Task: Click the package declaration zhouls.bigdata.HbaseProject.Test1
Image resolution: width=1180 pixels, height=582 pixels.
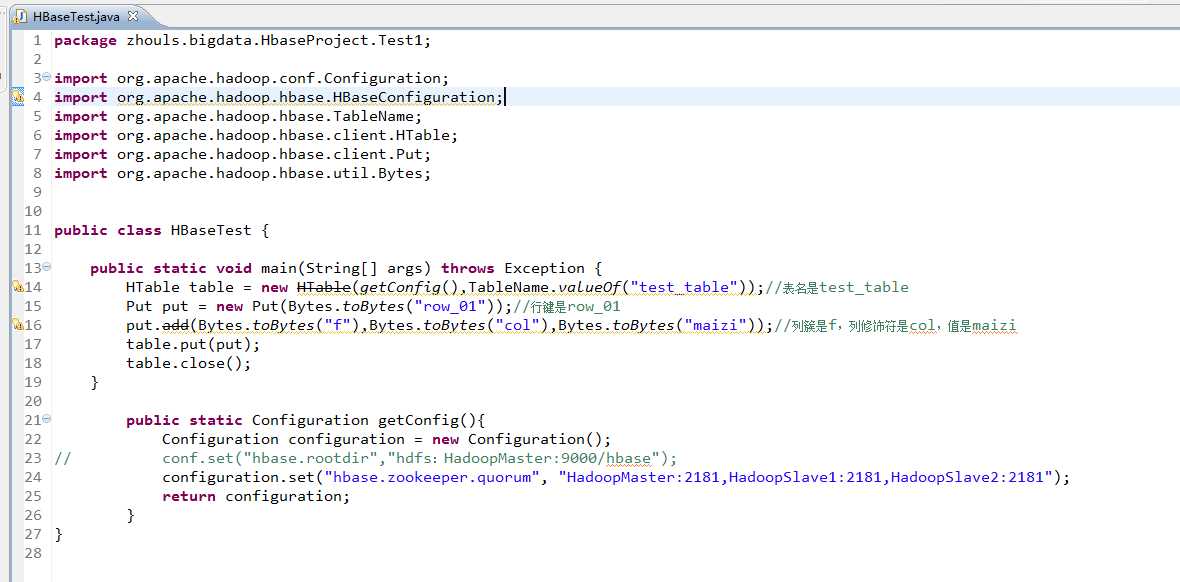Action: coord(278,41)
